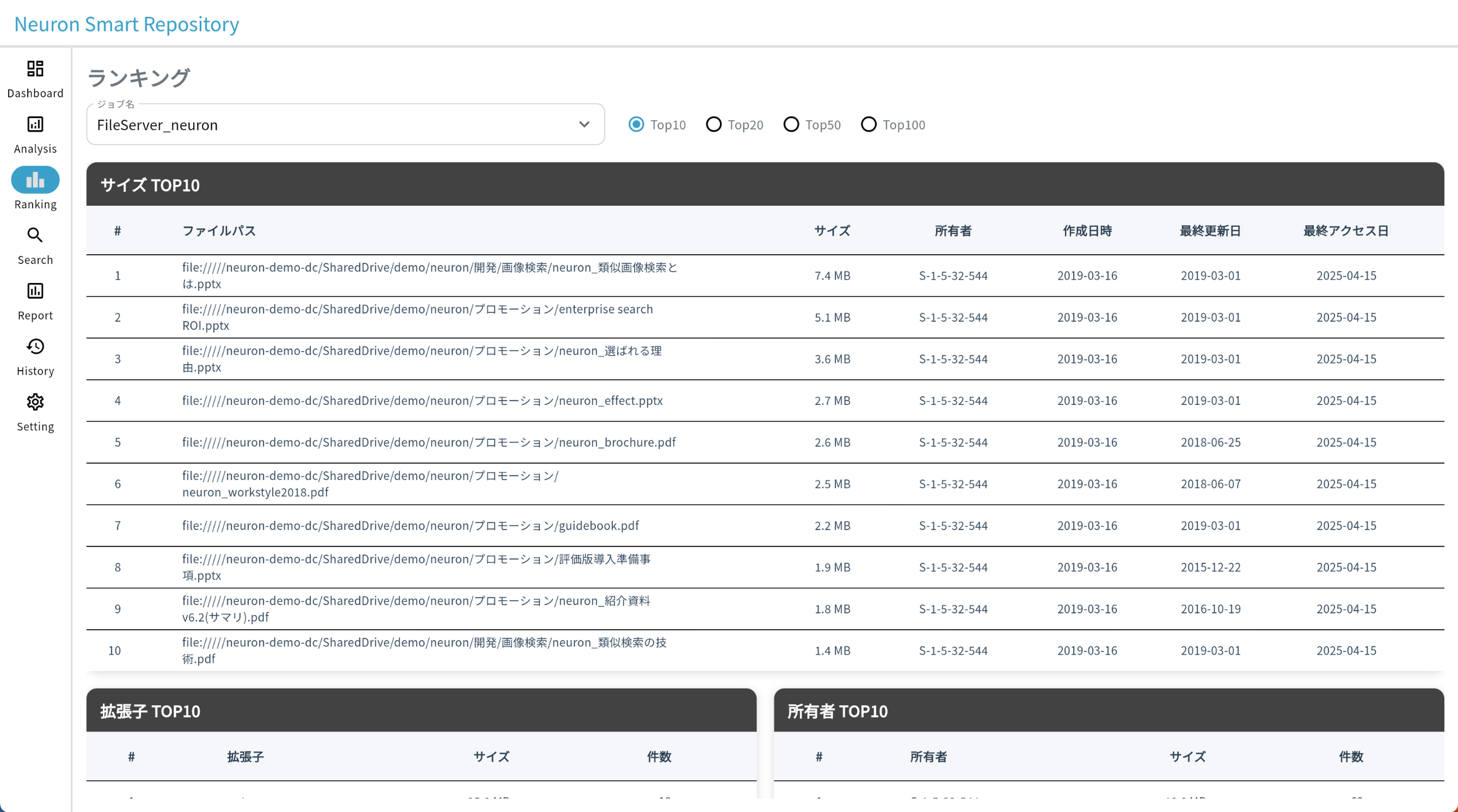Select the Top10 radio button
Viewport: 1458px width, 812px height.
pyautogui.click(x=636, y=125)
